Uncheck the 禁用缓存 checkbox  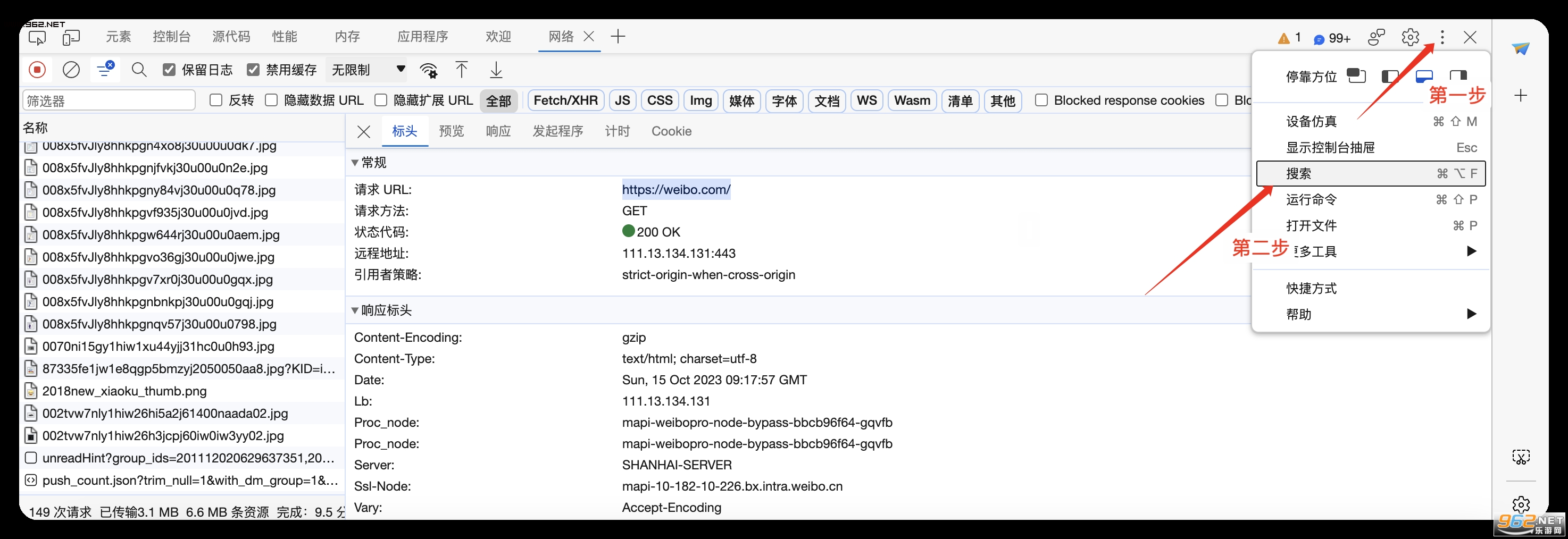(253, 70)
